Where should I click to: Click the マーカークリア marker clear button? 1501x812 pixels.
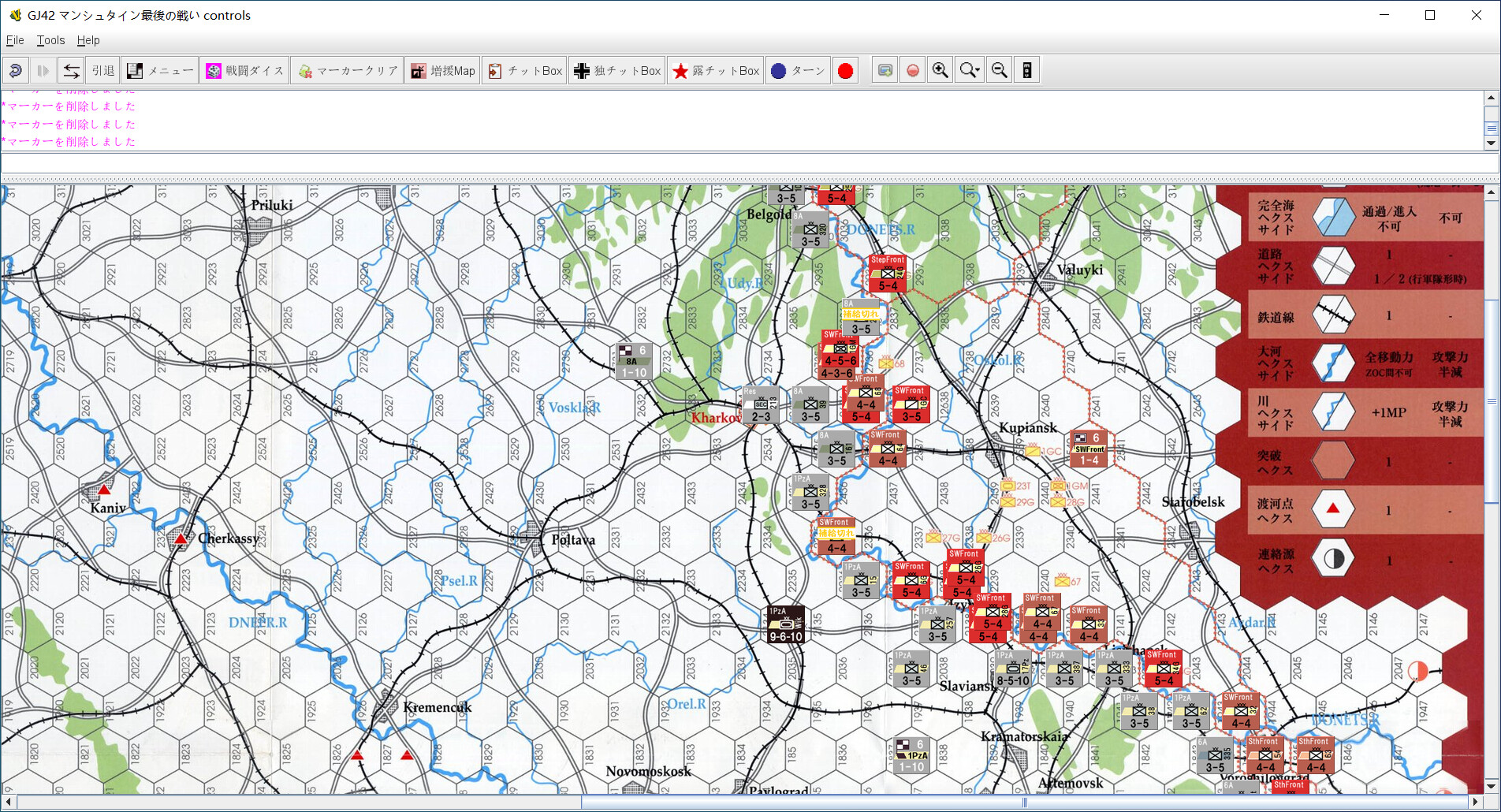click(x=347, y=71)
